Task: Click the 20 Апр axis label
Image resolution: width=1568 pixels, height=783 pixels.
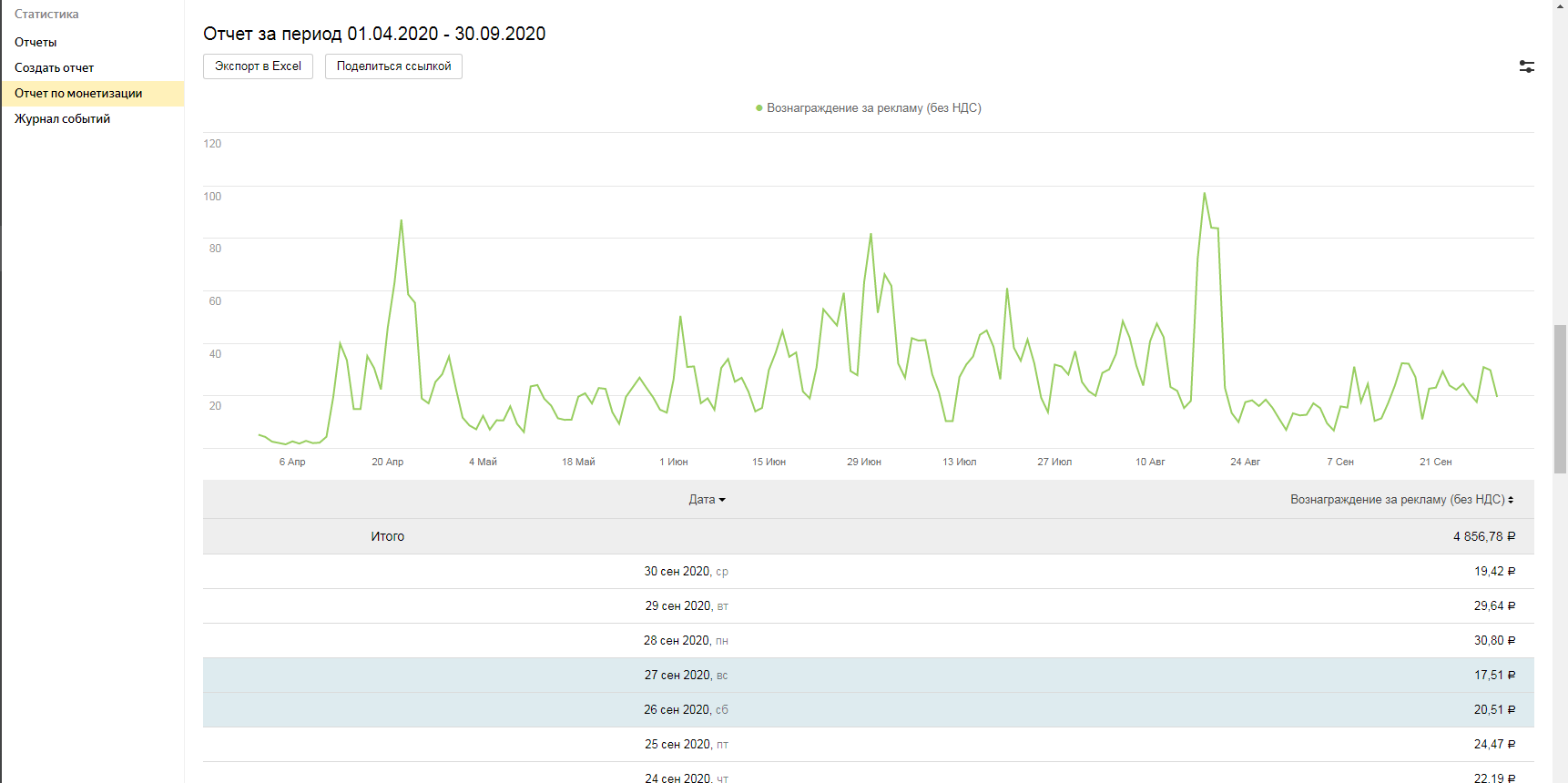Action: pos(388,463)
